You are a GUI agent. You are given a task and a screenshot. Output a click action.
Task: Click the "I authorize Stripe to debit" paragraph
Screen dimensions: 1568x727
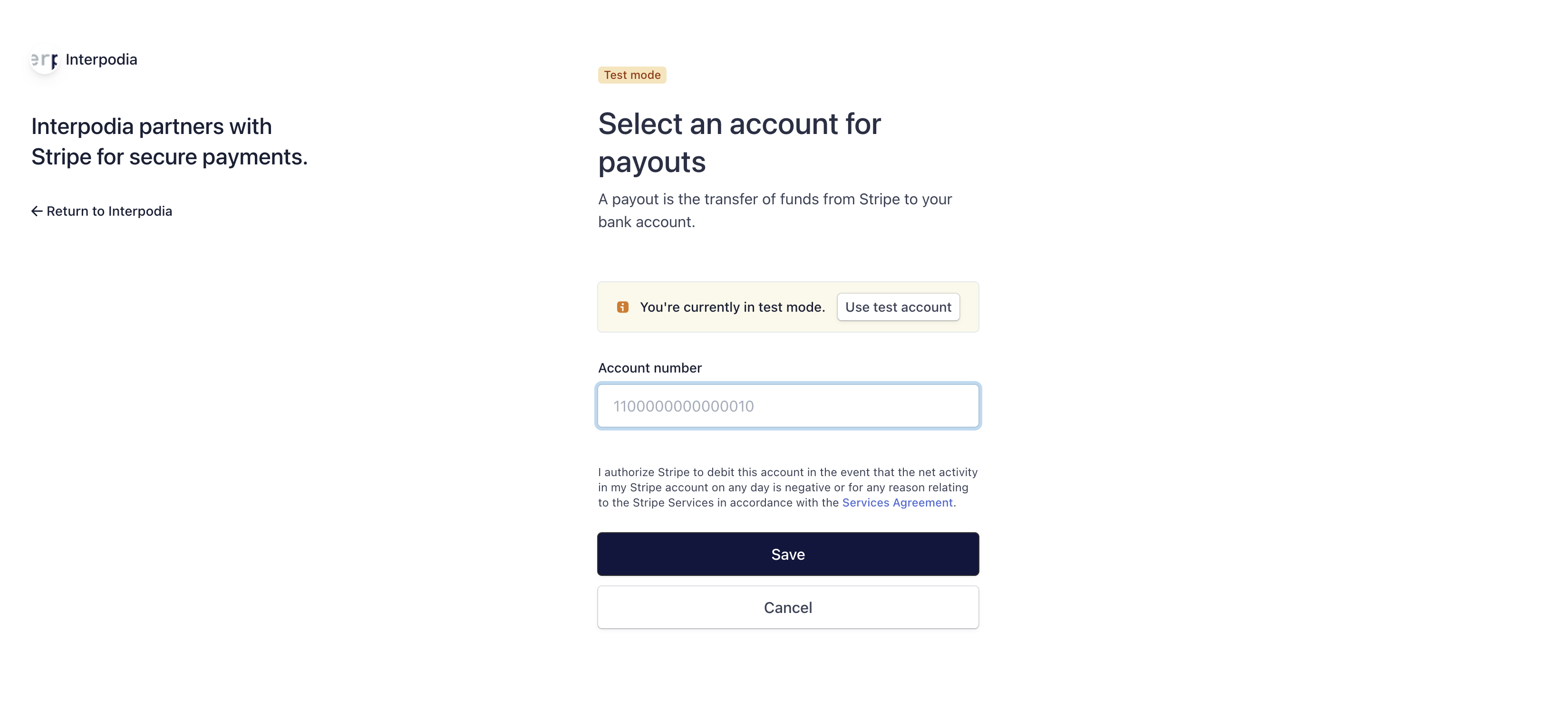tap(787, 488)
